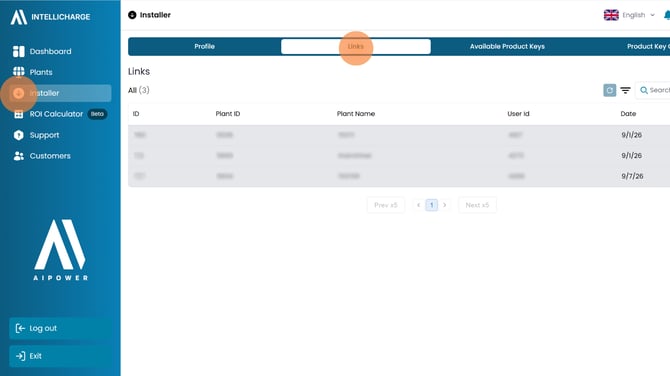
Task: Click the User Id column header
Action: (x=518, y=114)
